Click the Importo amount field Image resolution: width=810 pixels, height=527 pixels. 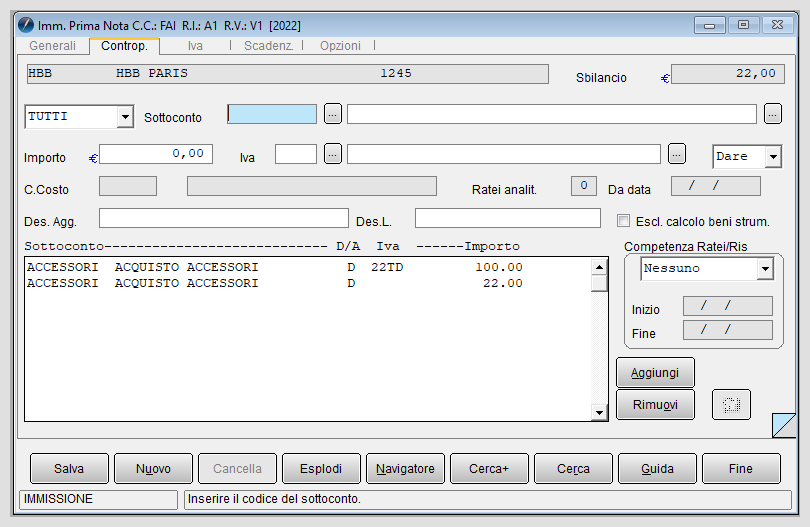[156, 154]
